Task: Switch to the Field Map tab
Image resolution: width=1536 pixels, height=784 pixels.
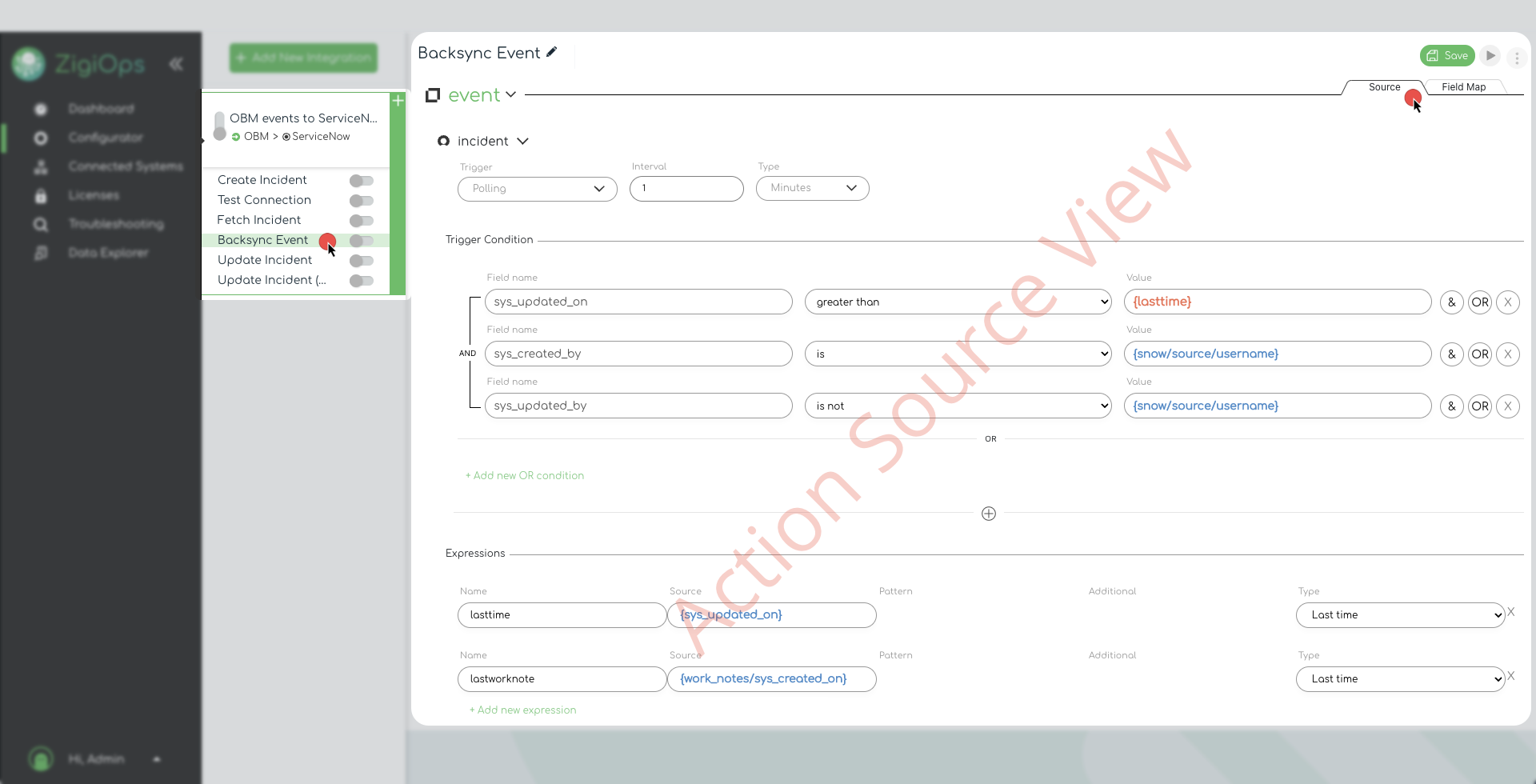Action: pyautogui.click(x=1463, y=87)
